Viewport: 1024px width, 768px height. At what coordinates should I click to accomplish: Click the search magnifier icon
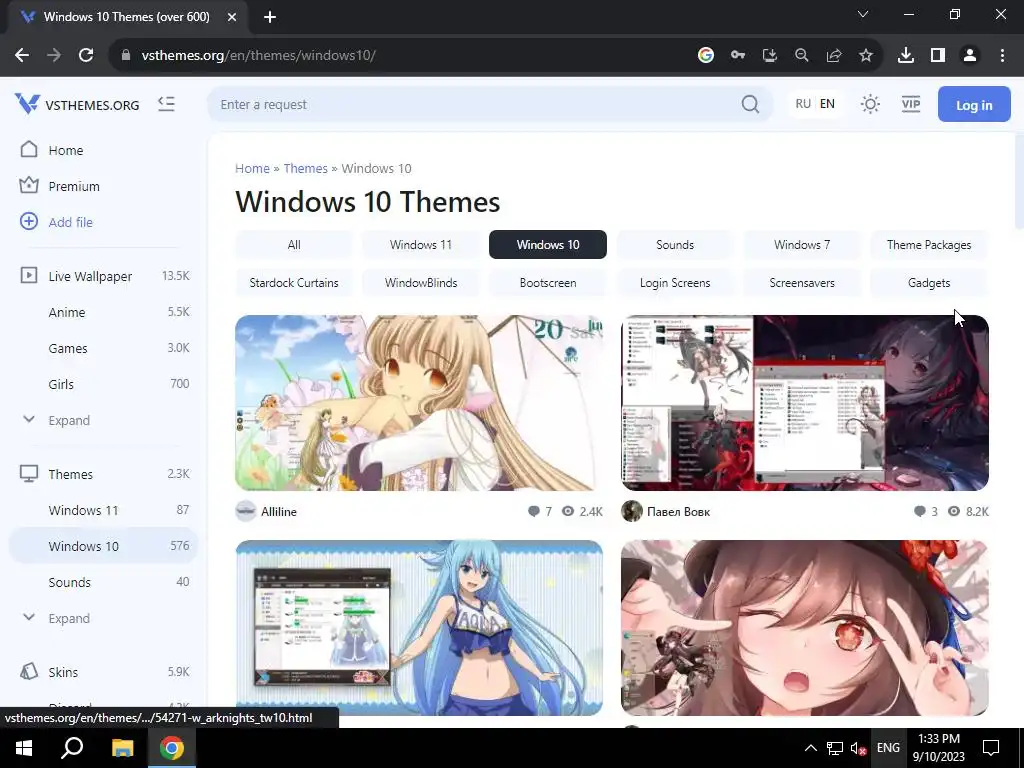click(x=750, y=104)
